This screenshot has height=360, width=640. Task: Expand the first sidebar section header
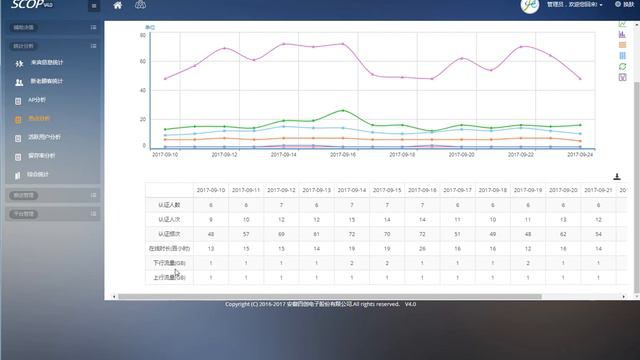(x=53, y=27)
